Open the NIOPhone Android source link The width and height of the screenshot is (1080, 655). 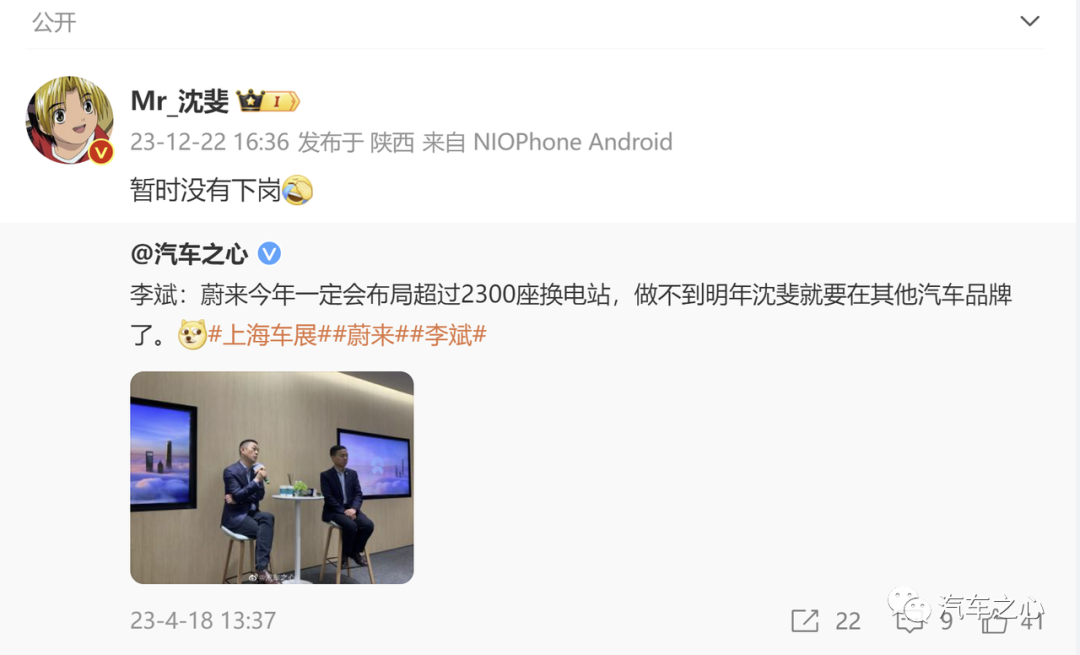coord(572,142)
